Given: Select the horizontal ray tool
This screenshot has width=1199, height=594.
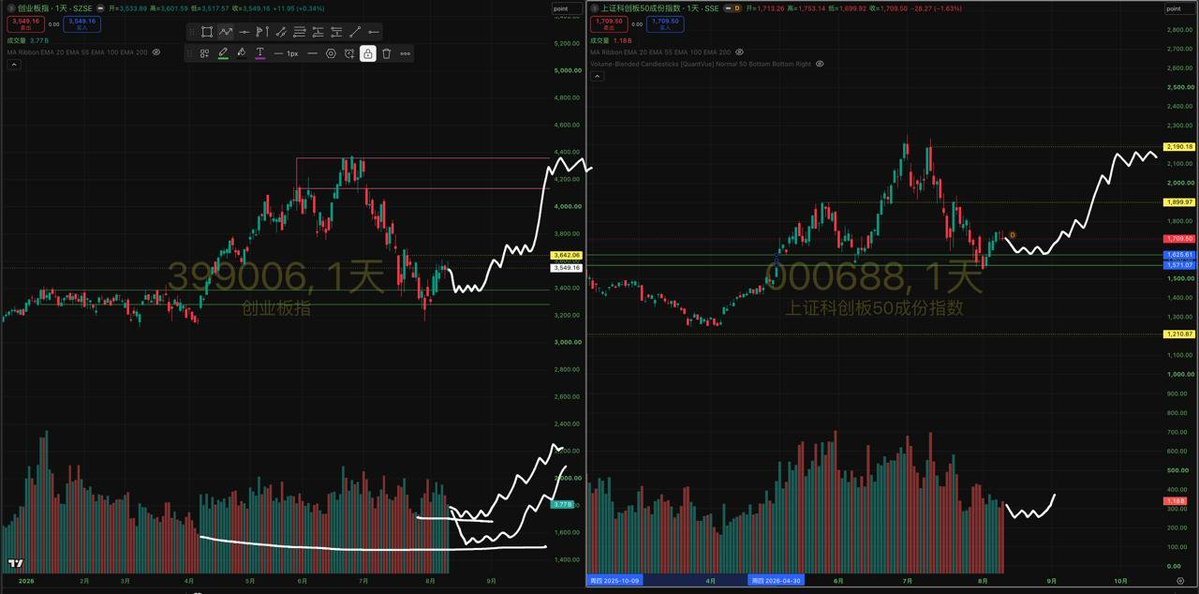Looking at the screenshot, I should click(x=373, y=32).
